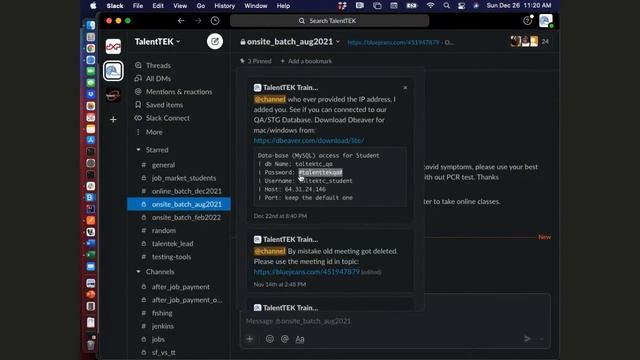Screen dimensions: 640x360
Task: Open Saved items
Action: 164,105
